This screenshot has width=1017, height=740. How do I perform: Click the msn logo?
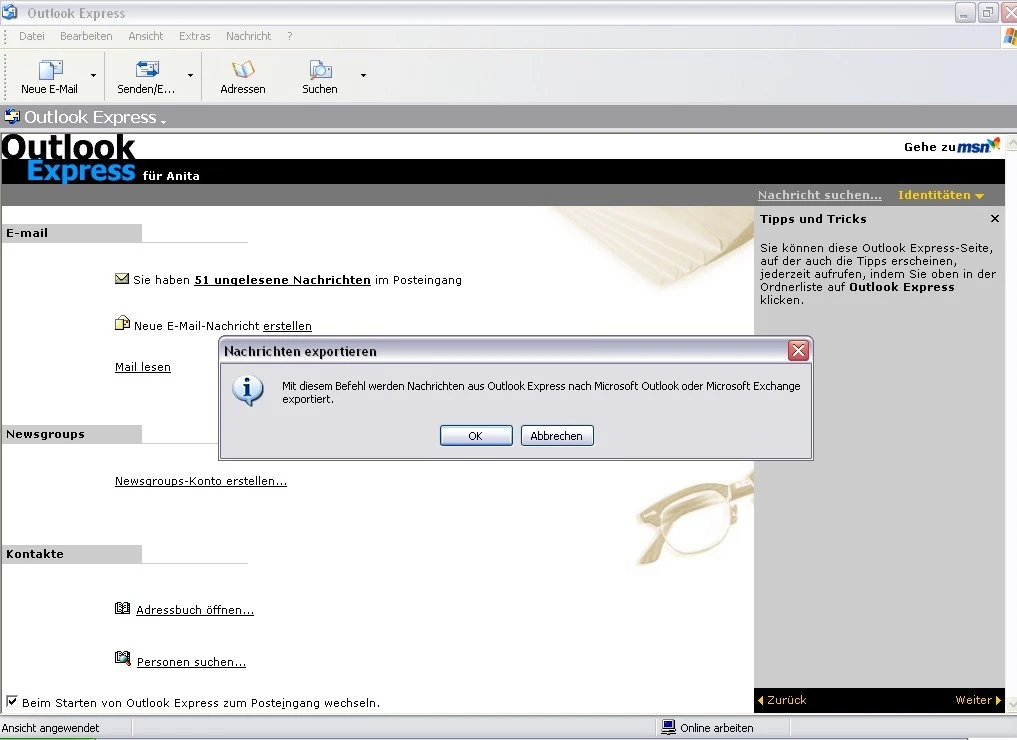[979, 146]
